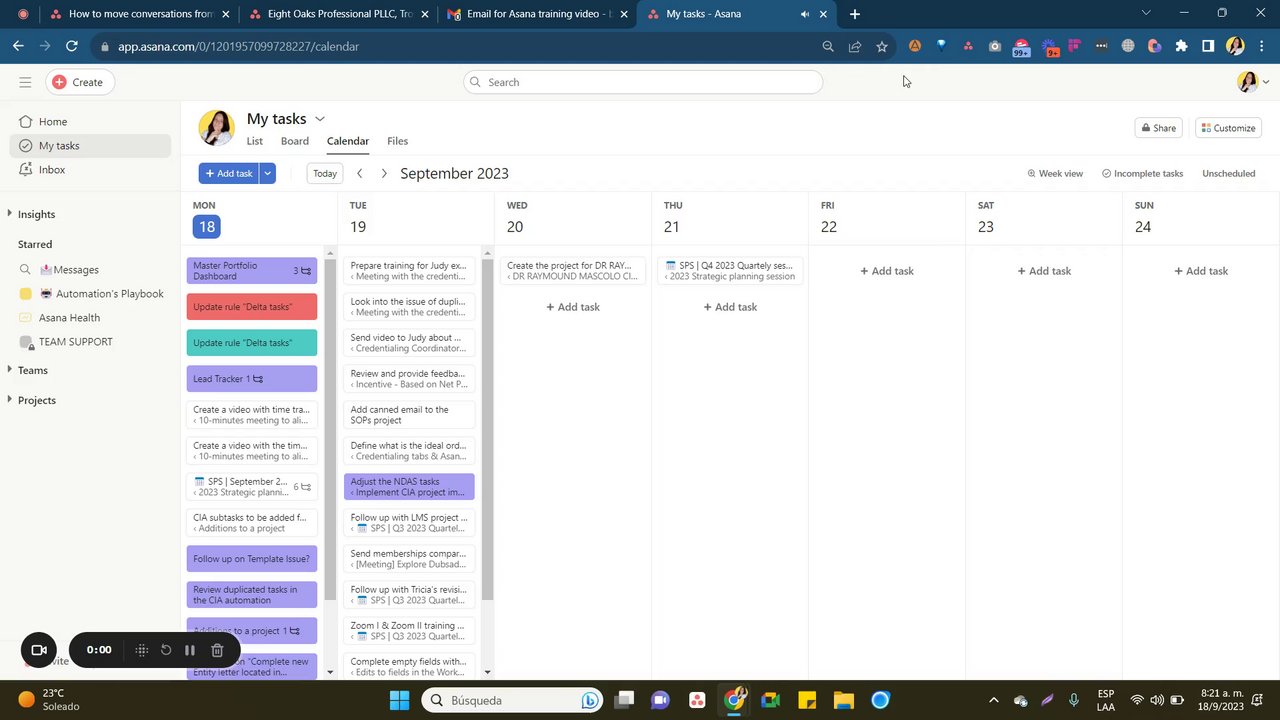Click the blue Add task button
Screen dimensions: 1280x720
229,173
